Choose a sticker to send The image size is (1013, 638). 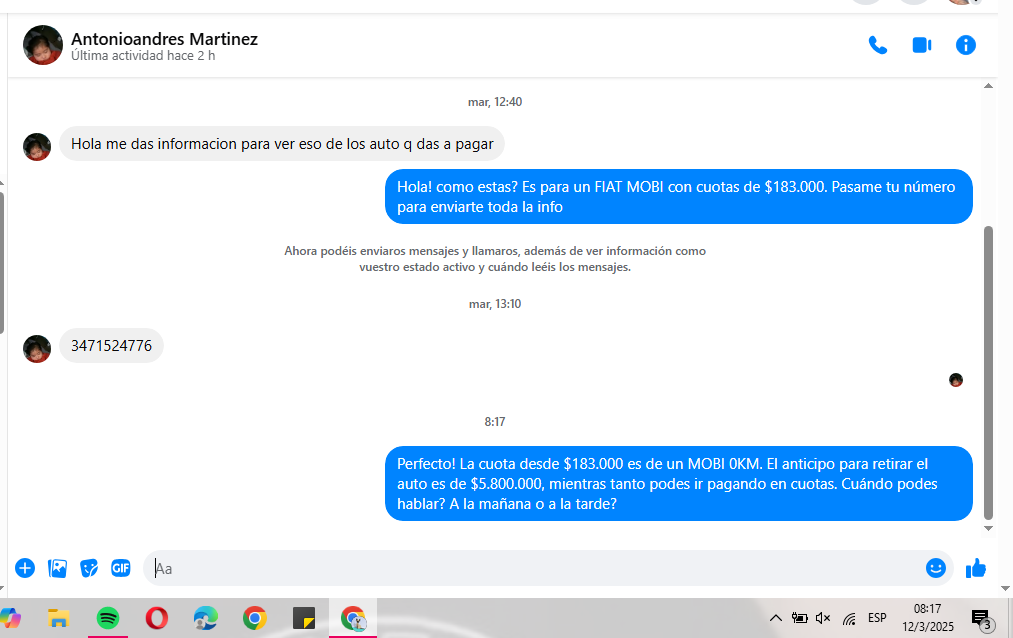click(x=89, y=568)
